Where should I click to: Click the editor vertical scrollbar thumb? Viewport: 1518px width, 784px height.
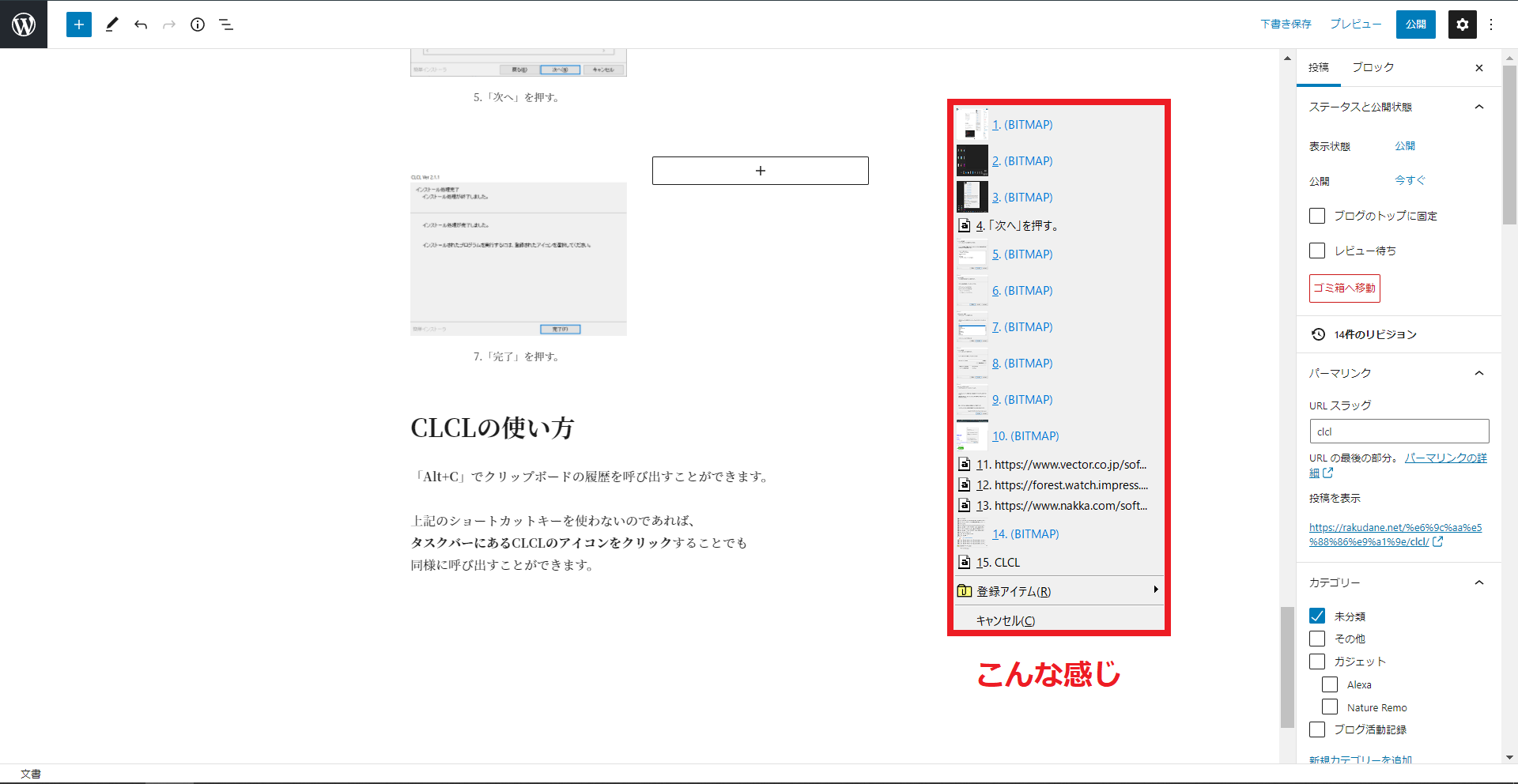coord(1288,667)
